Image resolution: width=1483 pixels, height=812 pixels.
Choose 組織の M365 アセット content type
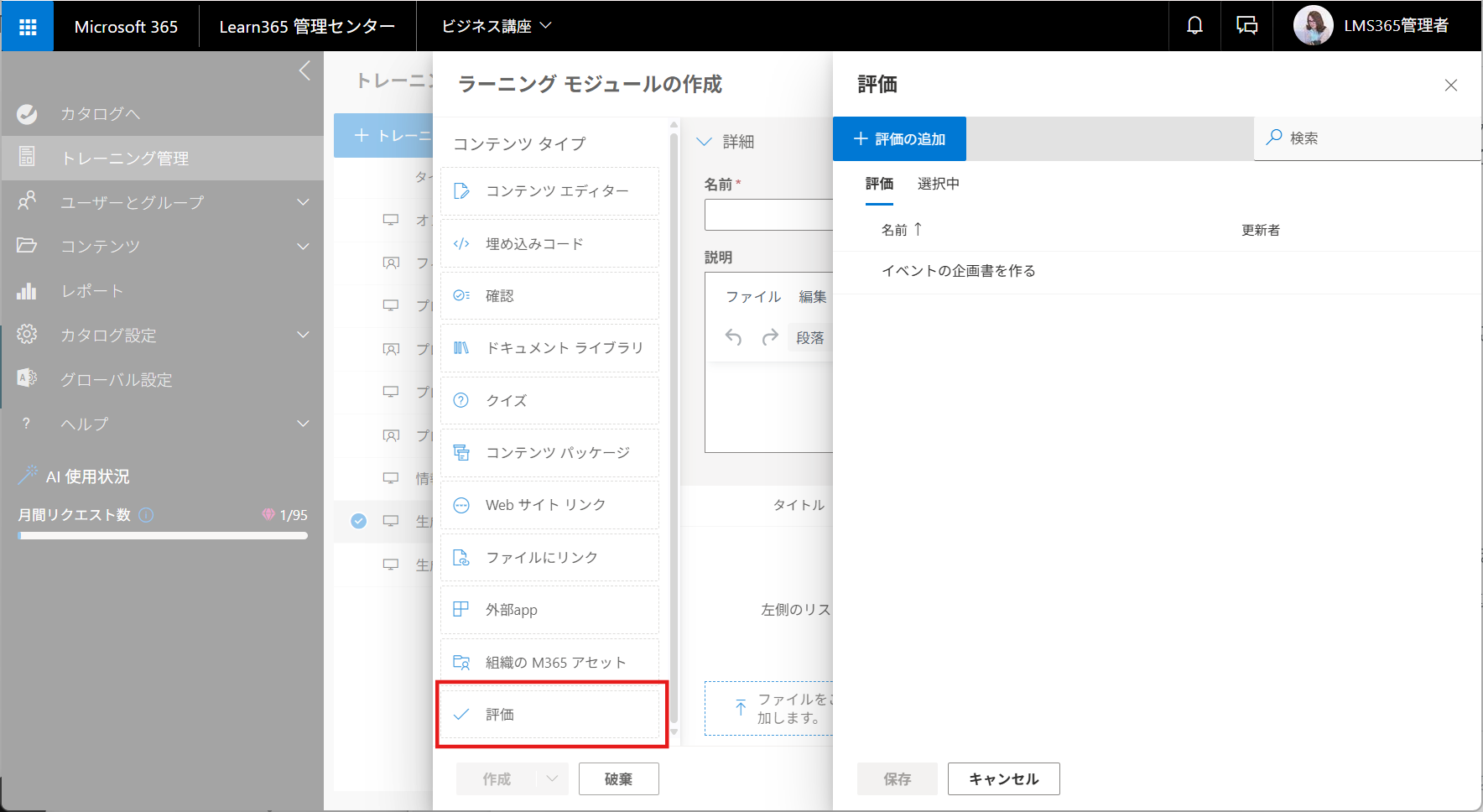[x=549, y=663]
